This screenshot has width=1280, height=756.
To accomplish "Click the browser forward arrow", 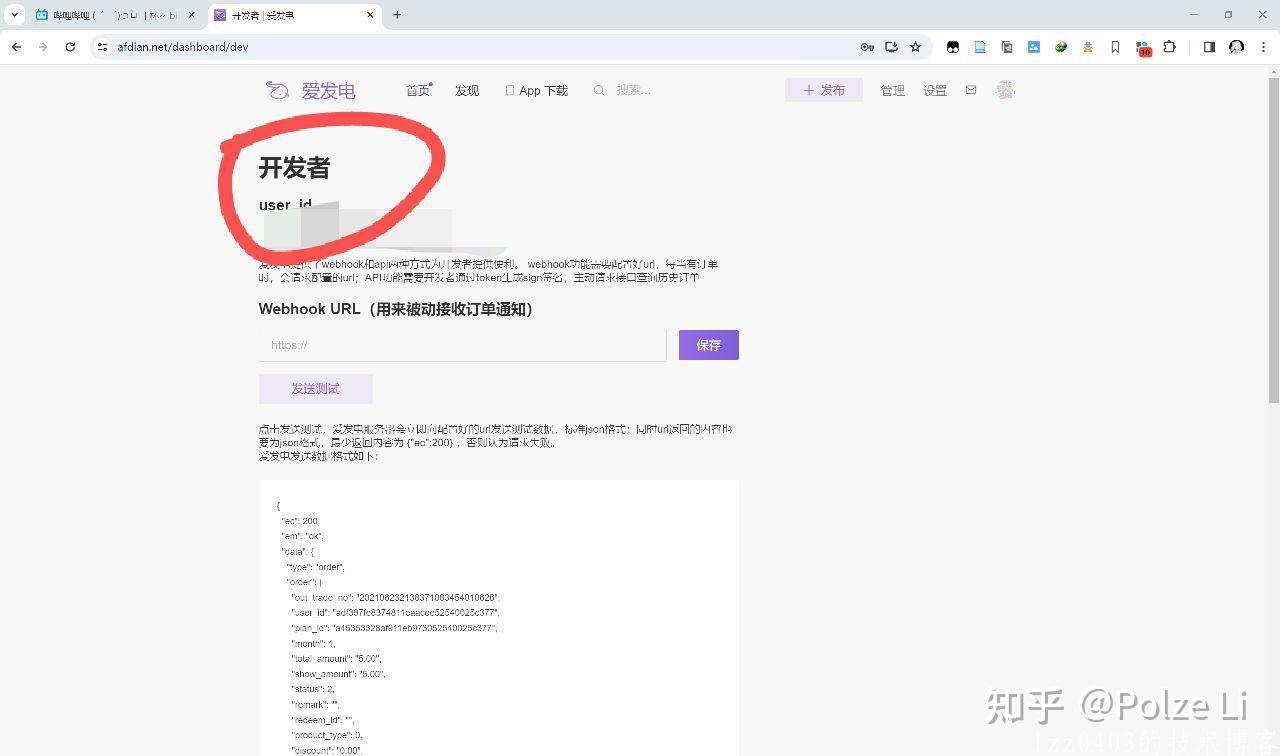I will click(43, 47).
